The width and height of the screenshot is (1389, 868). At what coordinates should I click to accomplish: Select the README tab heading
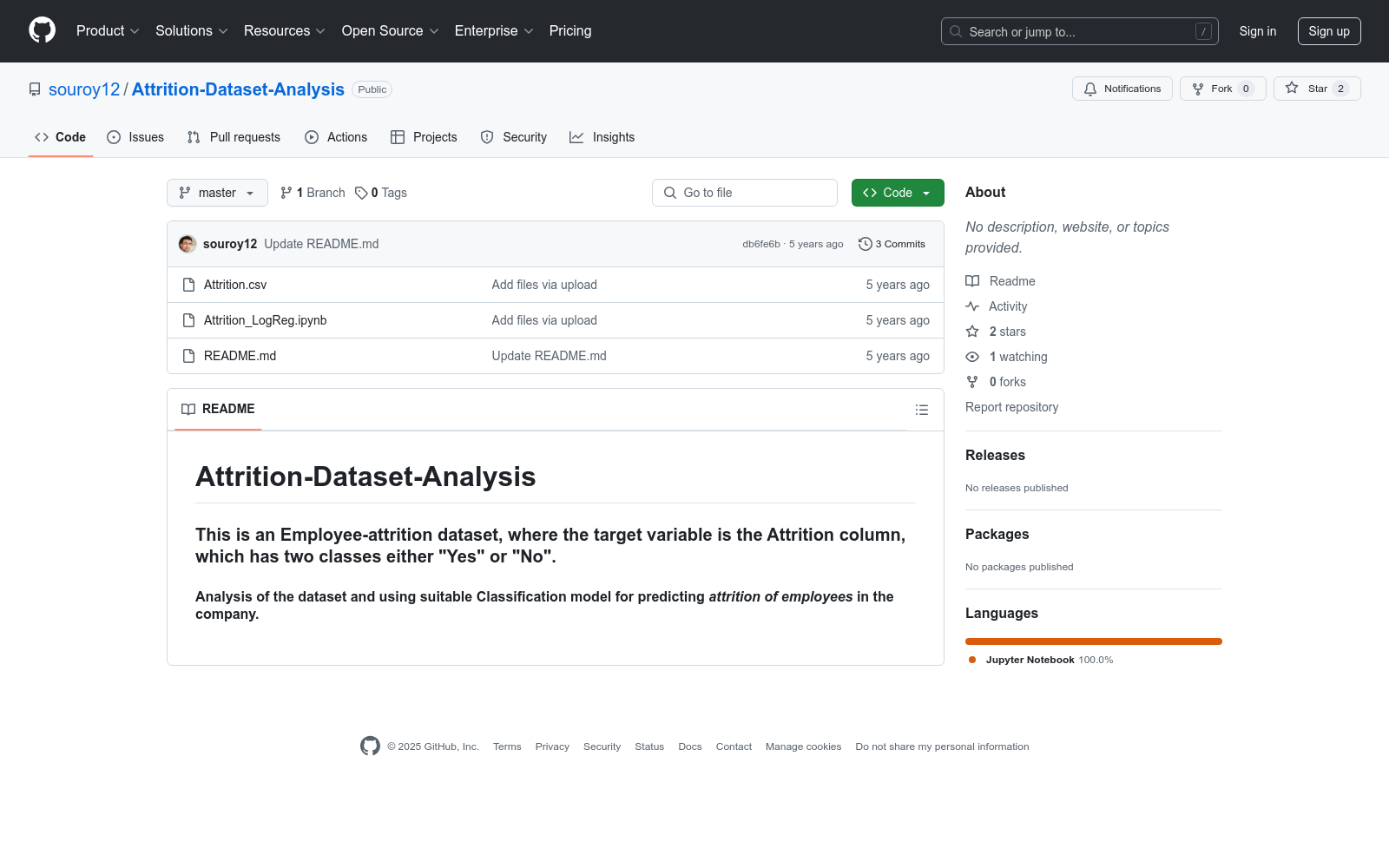pyautogui.click(x=218, y=409)
